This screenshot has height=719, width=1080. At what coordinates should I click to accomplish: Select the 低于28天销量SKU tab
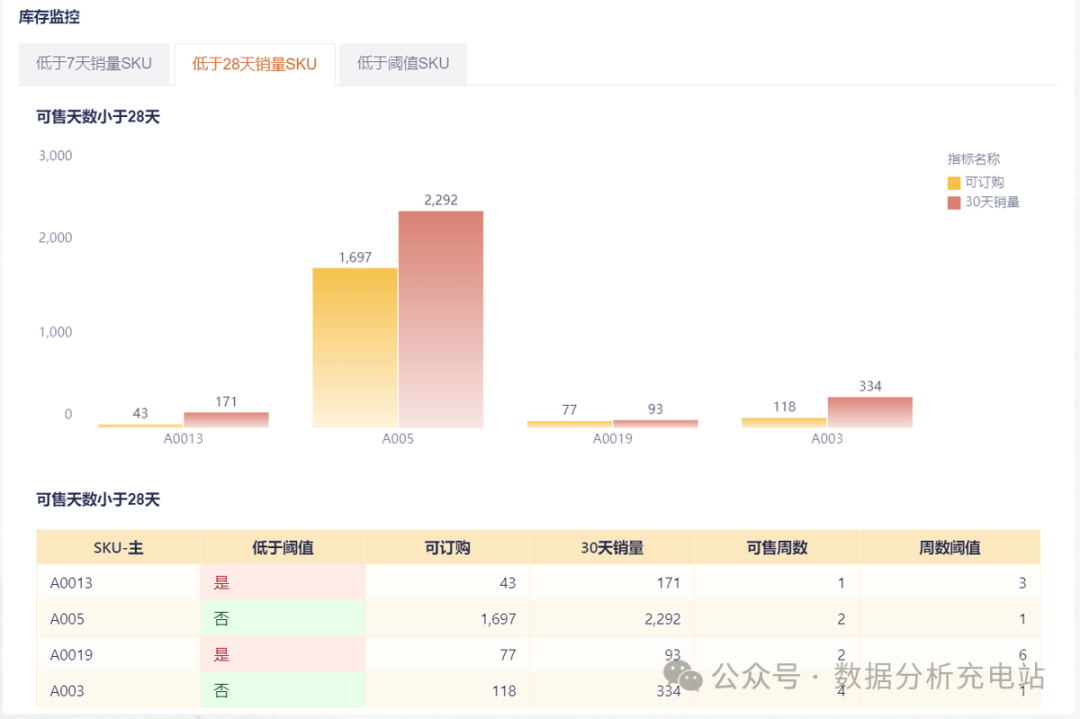(254, 64)
